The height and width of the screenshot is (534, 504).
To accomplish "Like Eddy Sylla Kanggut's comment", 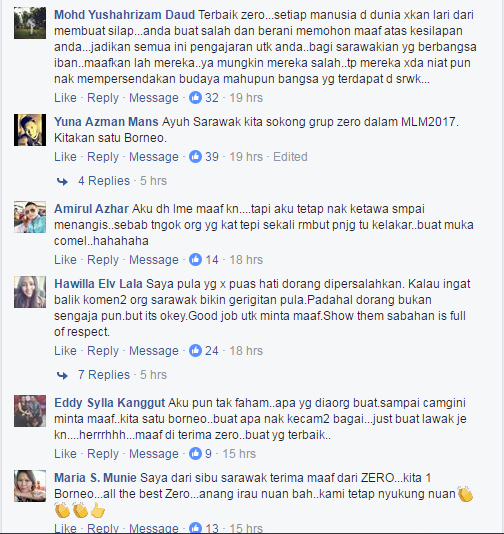I will [65, 453].
